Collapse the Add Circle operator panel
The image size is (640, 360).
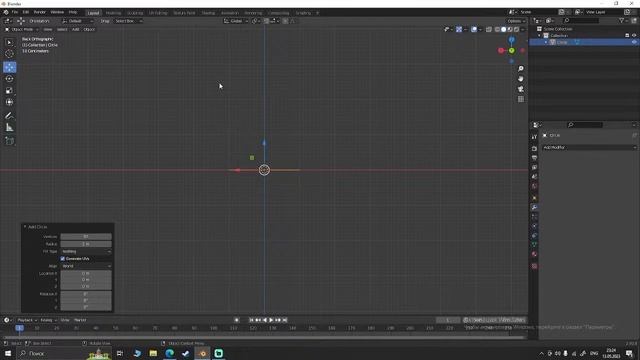(x=25, y=227)
